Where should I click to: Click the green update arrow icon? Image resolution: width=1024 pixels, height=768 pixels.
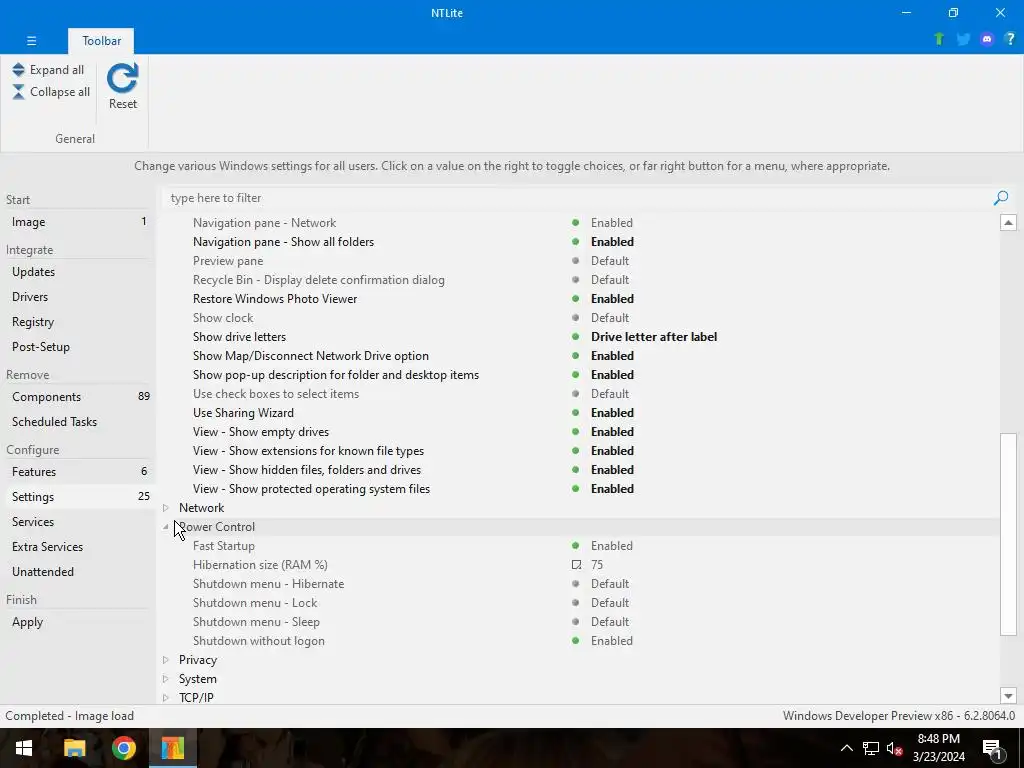coord(939,39)
